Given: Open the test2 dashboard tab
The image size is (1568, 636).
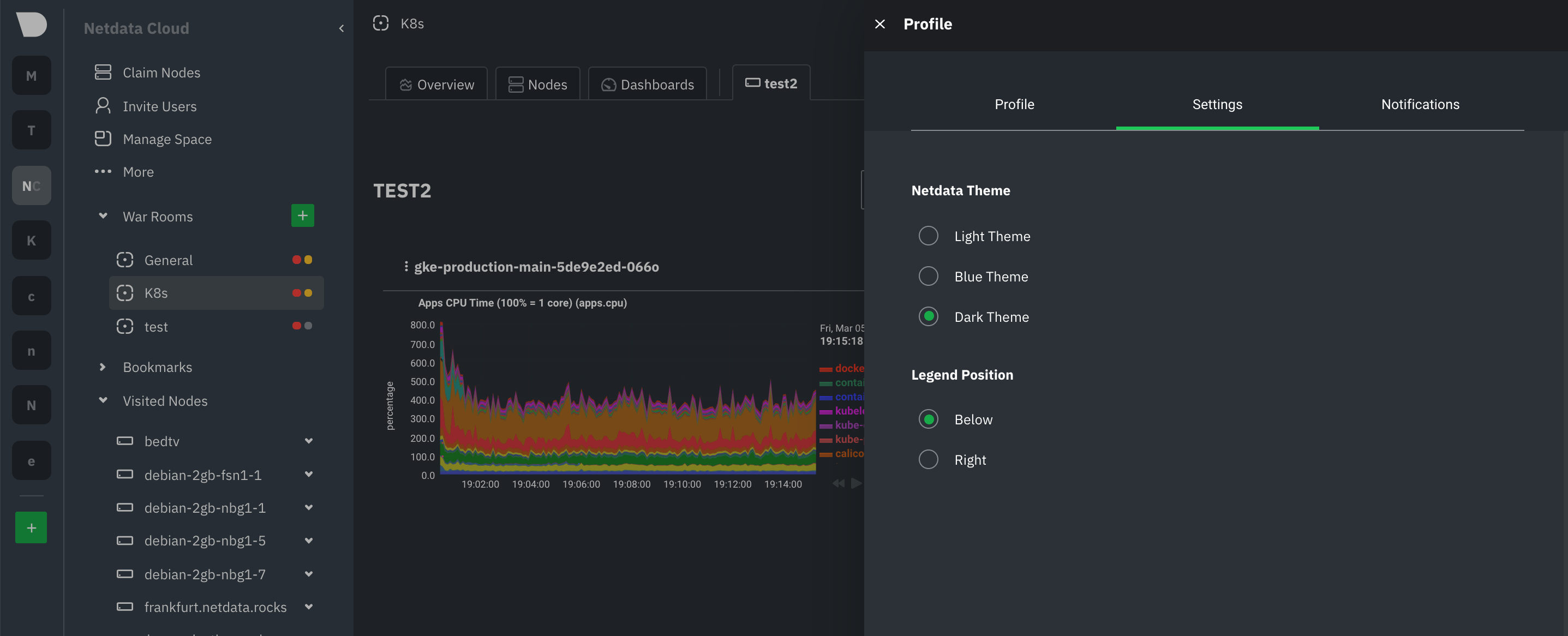Looking at the screenshot, I should click(x=771, y=83).
